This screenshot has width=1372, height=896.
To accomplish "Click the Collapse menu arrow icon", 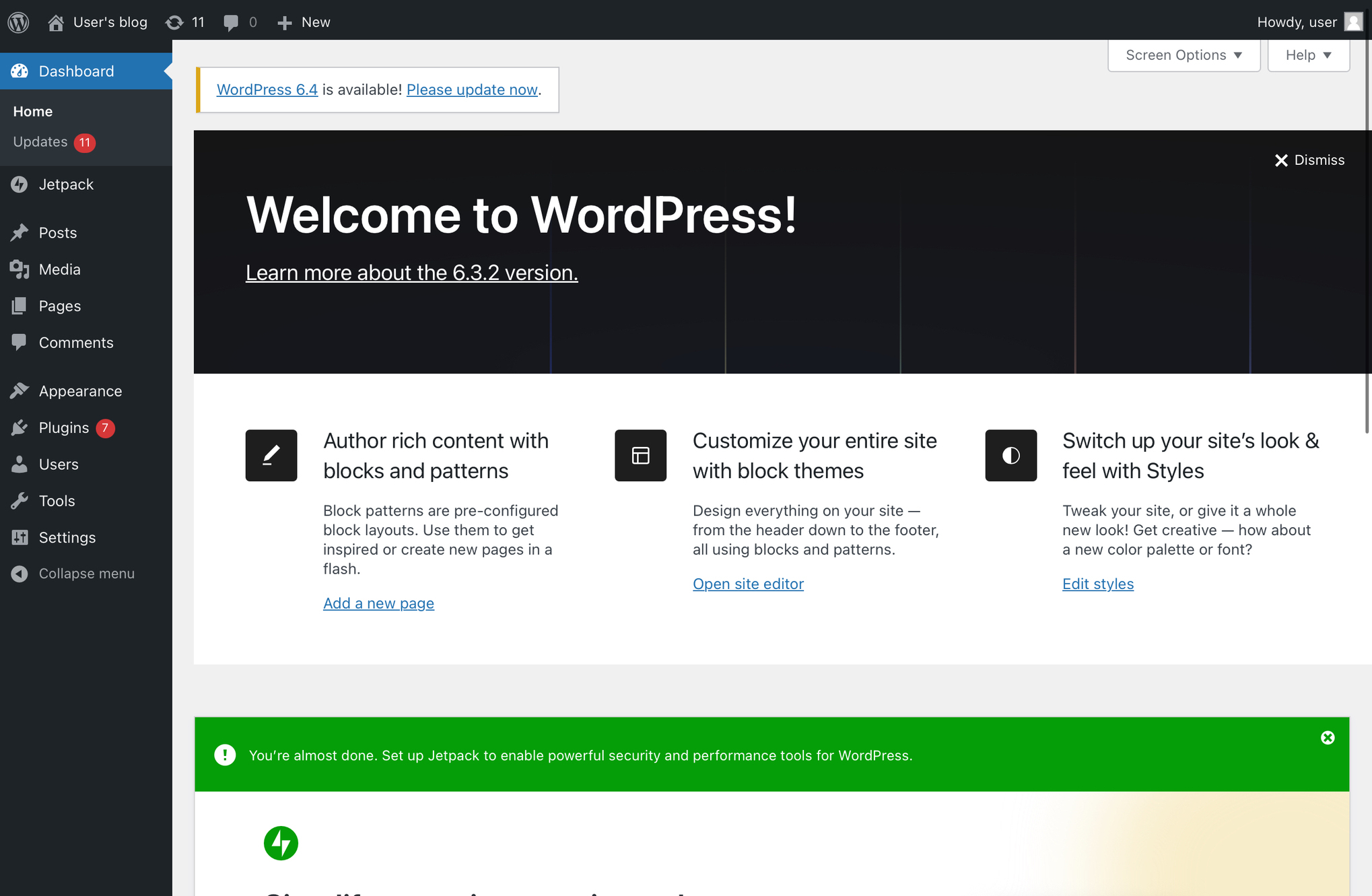I will pos(20,574).
